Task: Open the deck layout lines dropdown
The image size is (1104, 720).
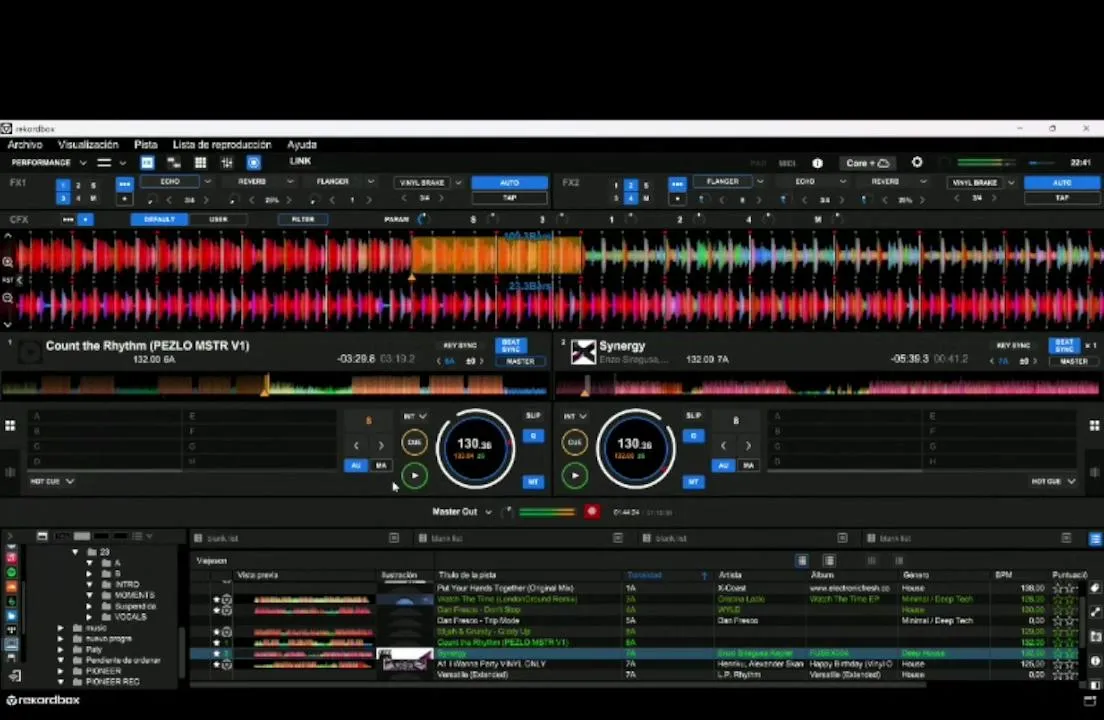Action: (111, 163)
